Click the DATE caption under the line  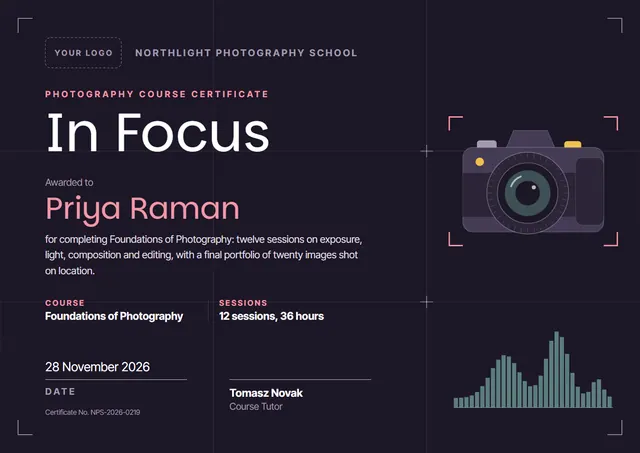[x=60, y=391]
